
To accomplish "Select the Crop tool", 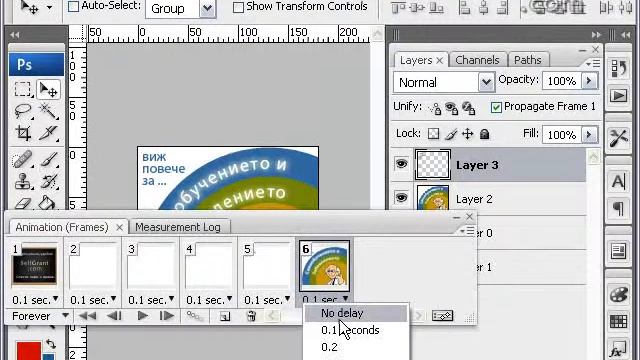I will (22, 133).
